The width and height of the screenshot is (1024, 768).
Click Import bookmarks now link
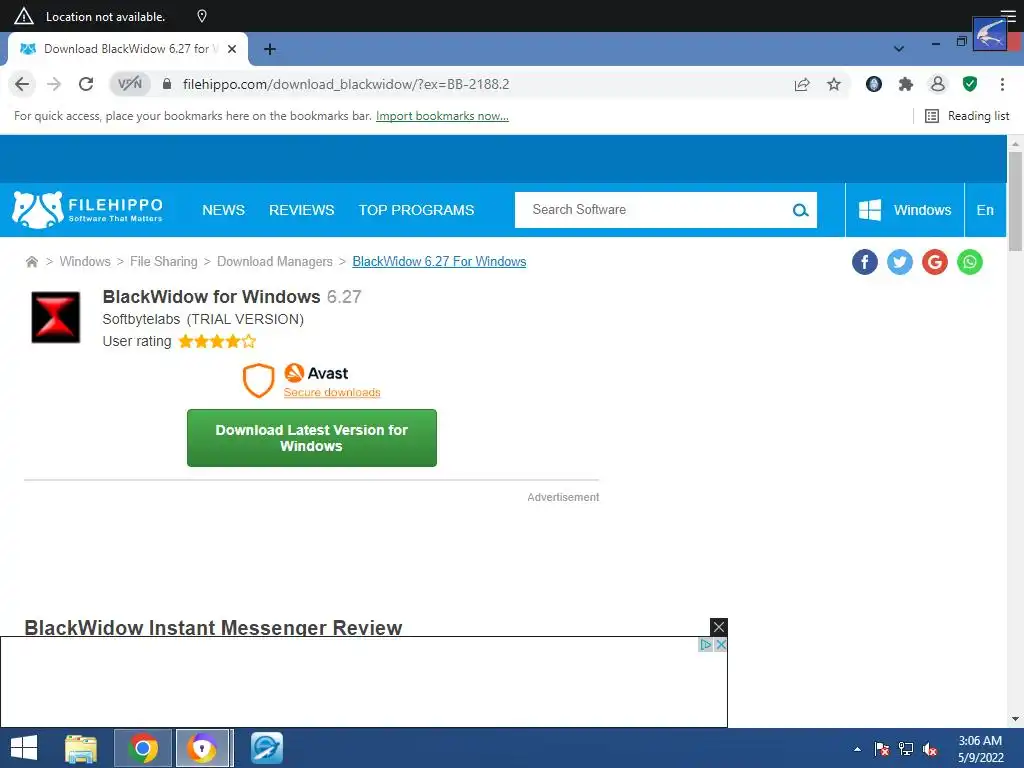pyautogui.click(x=442, y=116)
